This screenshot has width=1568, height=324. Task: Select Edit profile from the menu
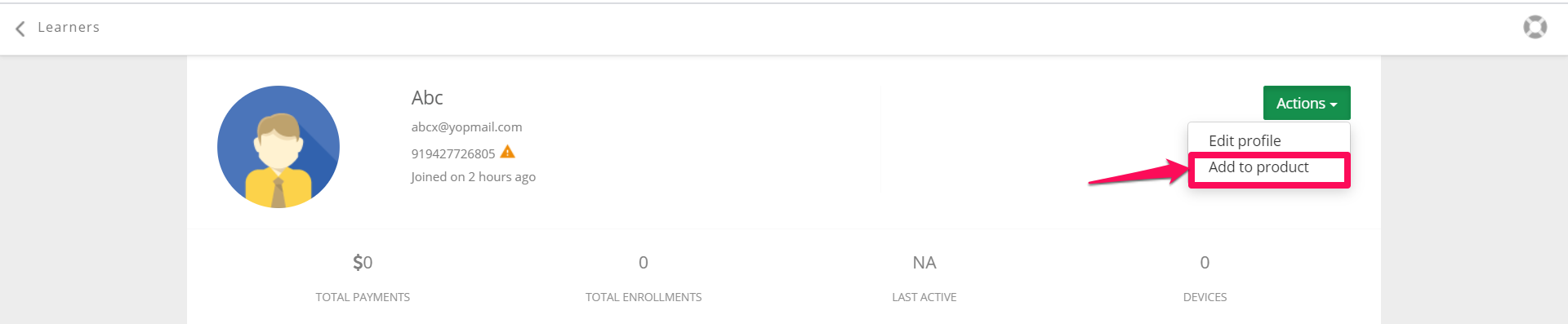[1245, 140]
